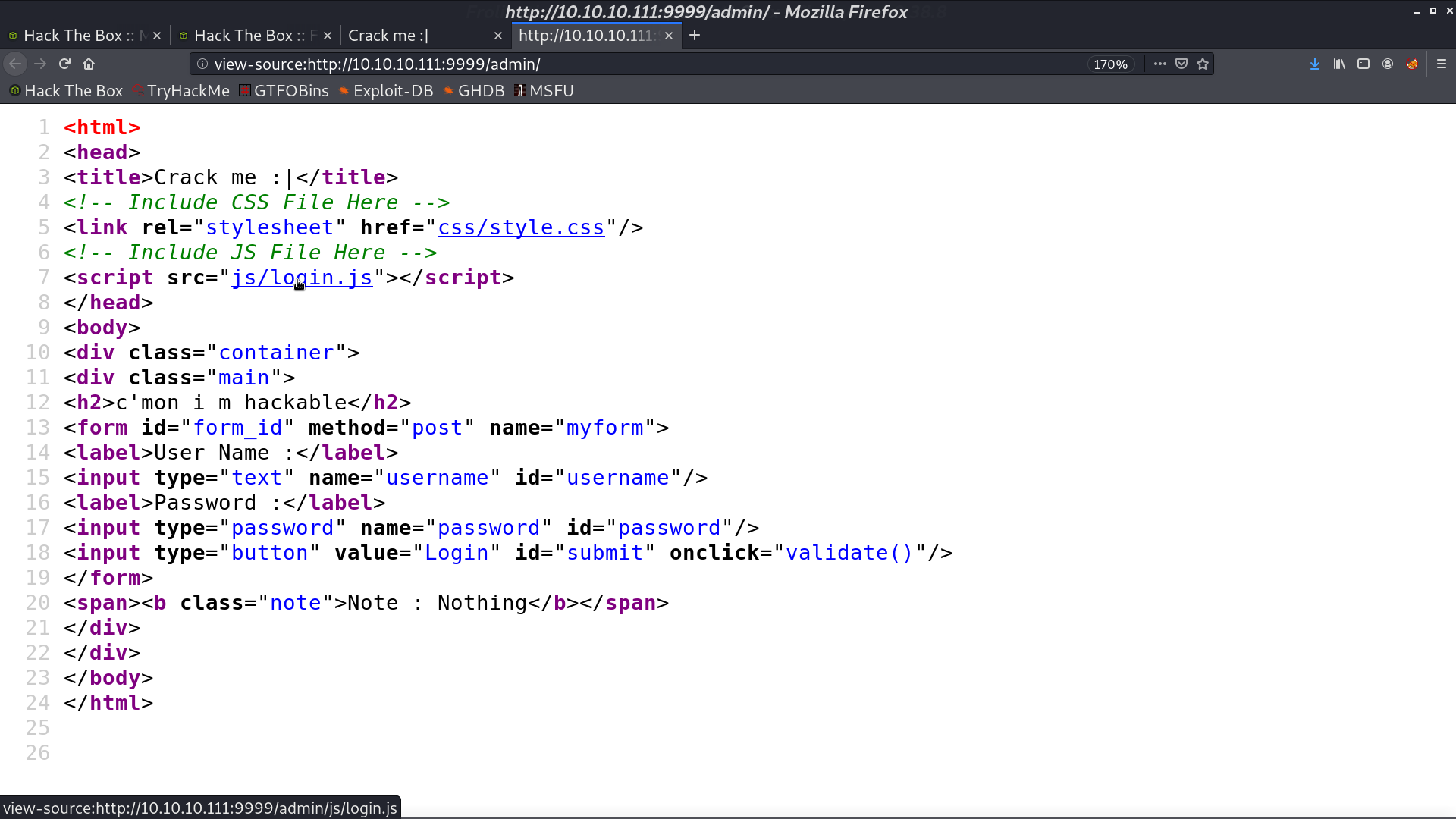Screen dimensions: 1456x819
Task: Click the 'stylesheet' rel value
Action: (269, 227)
